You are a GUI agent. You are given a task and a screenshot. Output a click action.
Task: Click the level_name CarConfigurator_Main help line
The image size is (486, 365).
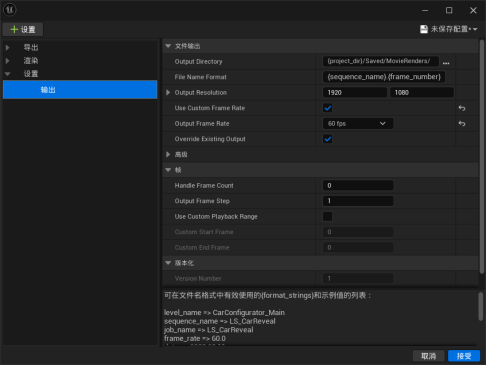[224, 313]
